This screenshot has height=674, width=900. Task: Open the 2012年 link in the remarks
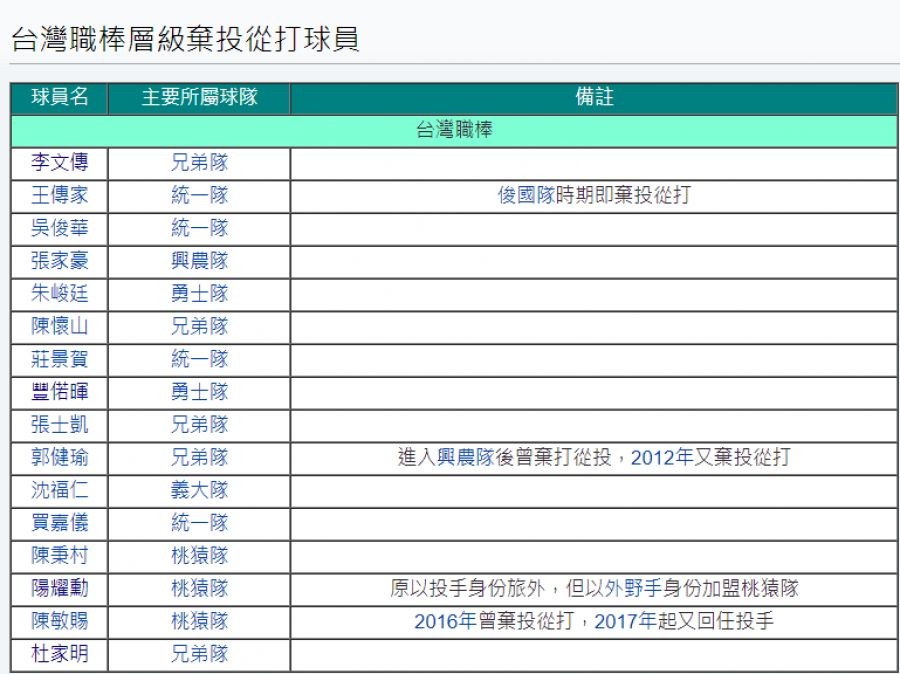(x=662, y=457)
